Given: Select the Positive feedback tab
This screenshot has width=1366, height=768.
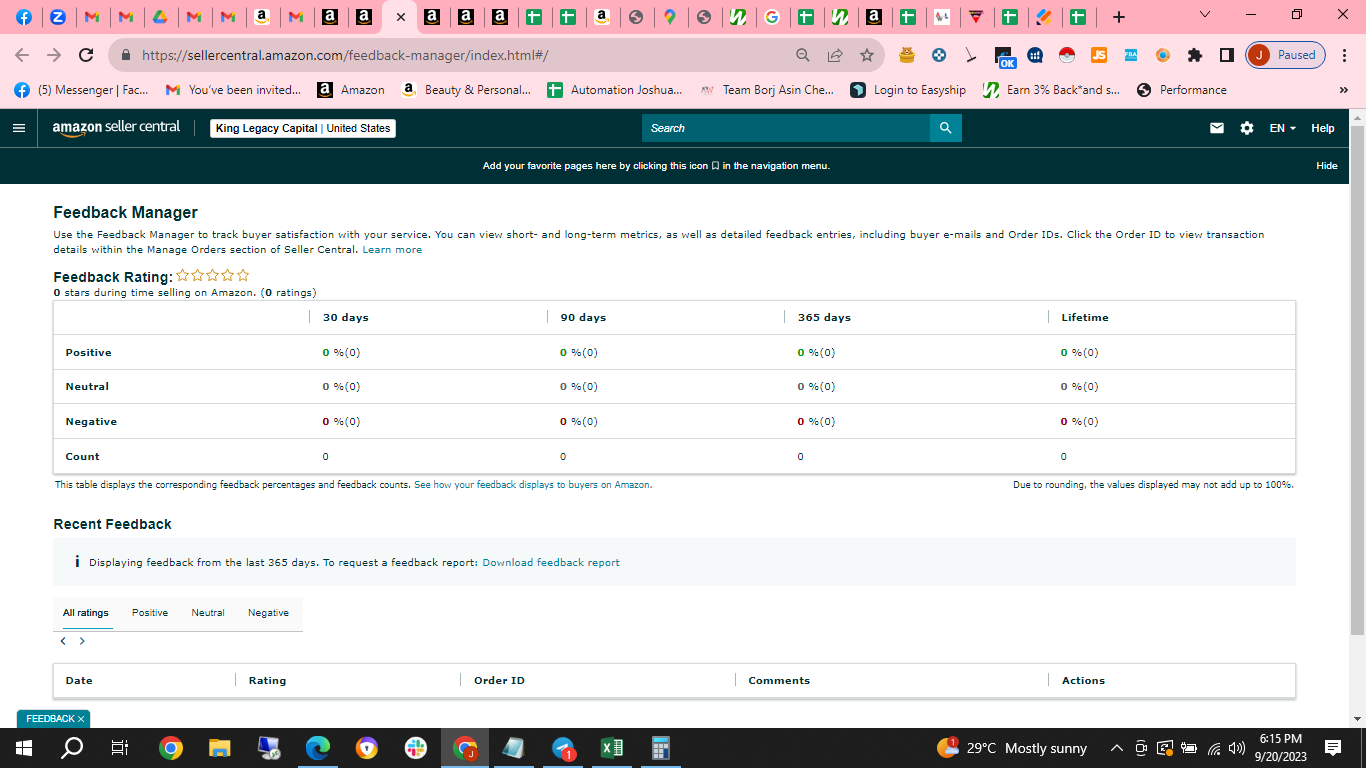Looking at the screenshot, I should [150, 613].
